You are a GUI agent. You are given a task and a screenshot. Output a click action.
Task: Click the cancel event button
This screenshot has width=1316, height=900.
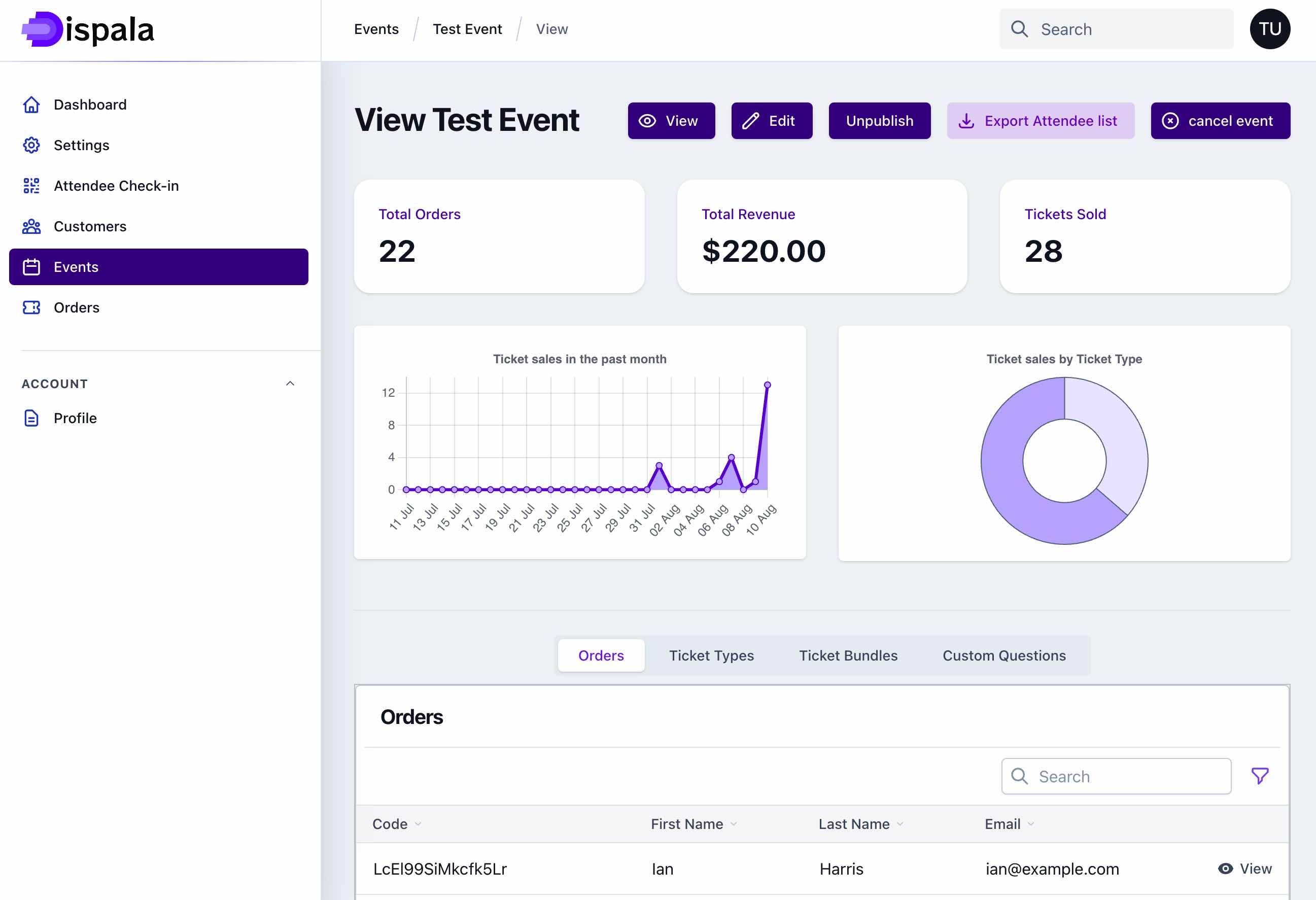[x=1220, y=121]
